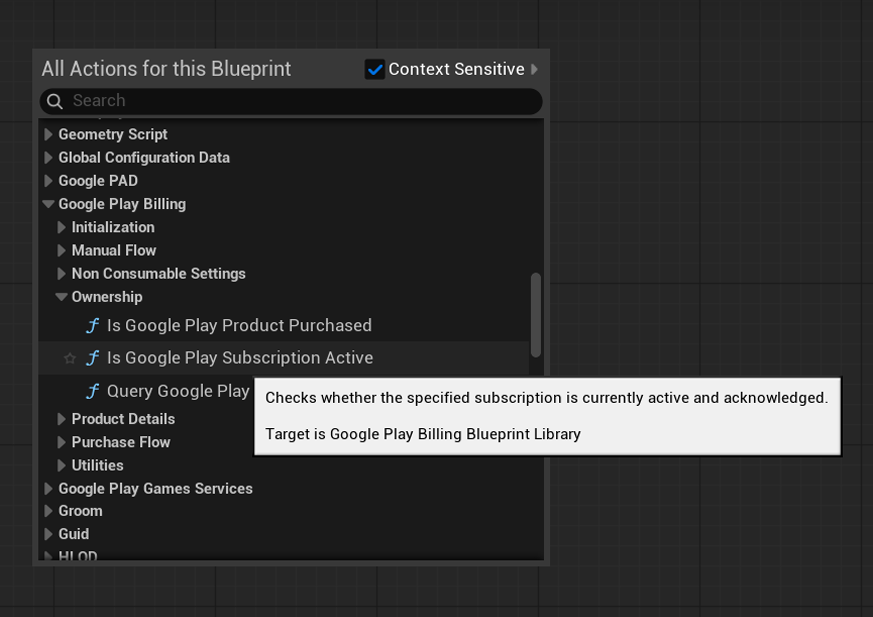Click the action list scrollbar thumb
The height and width of the screenshot is (617, 873).
point(536,315)
